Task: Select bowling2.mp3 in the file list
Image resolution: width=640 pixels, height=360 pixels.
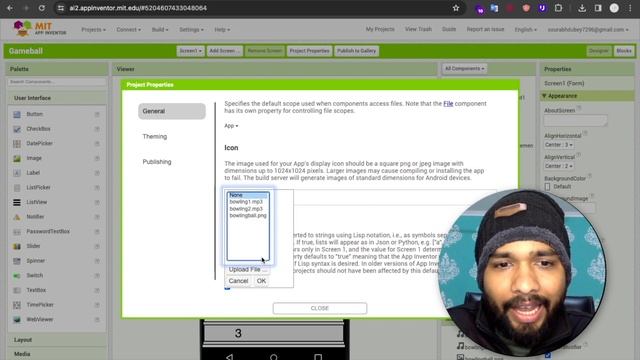Action: (248, 209)
